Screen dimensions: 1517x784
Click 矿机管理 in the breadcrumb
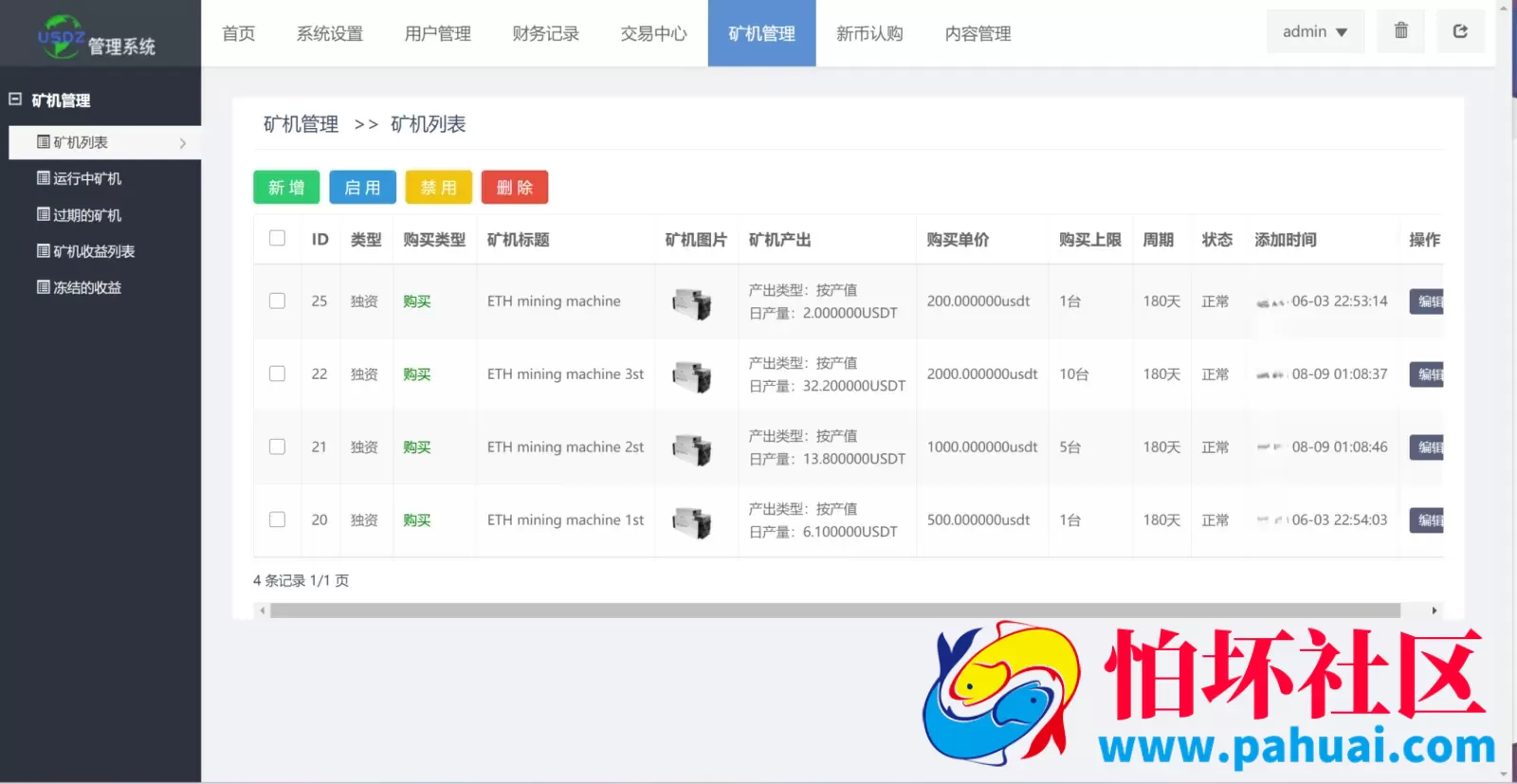(x=301, y=124)
